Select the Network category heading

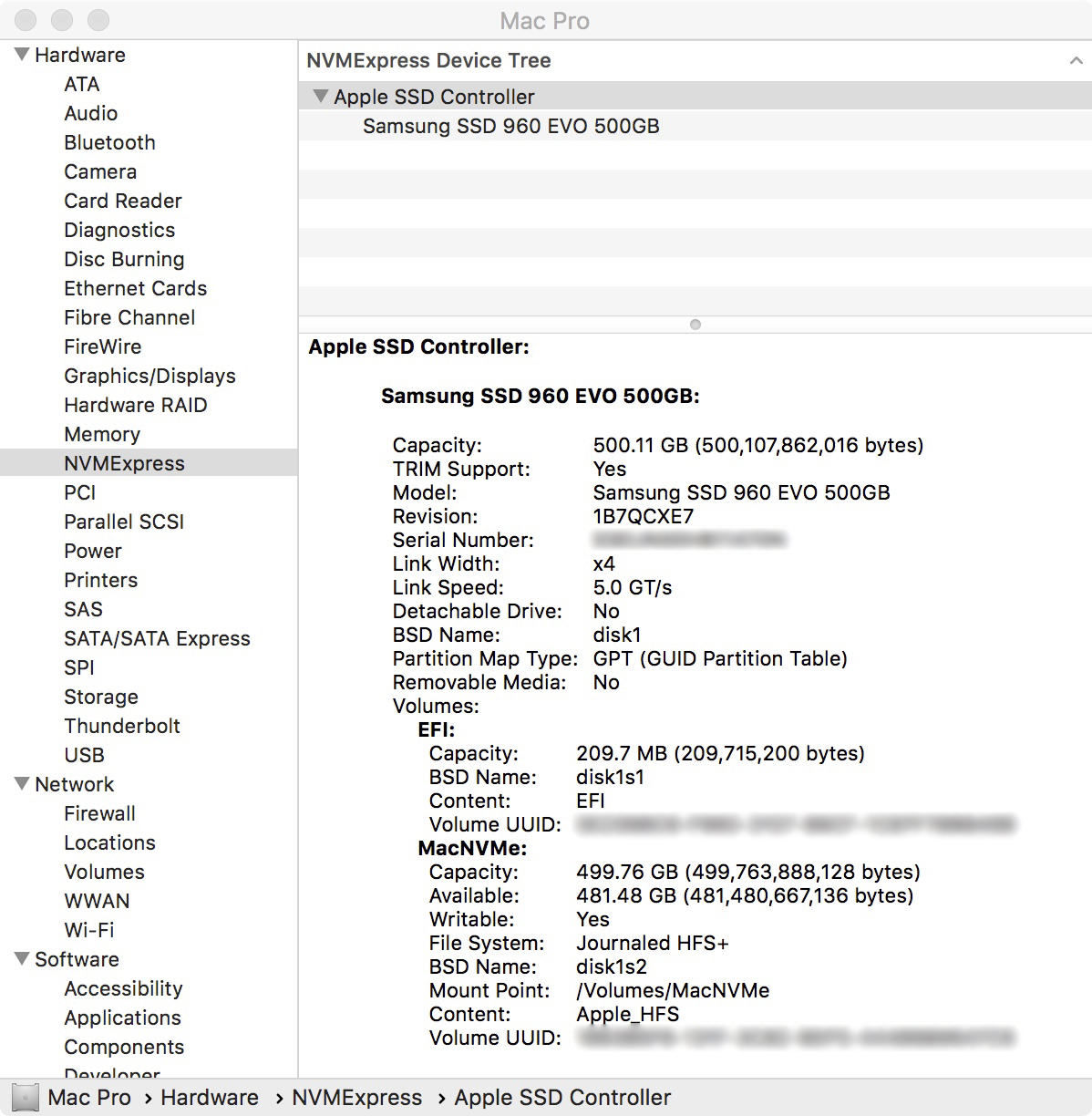tap(75, 784)
